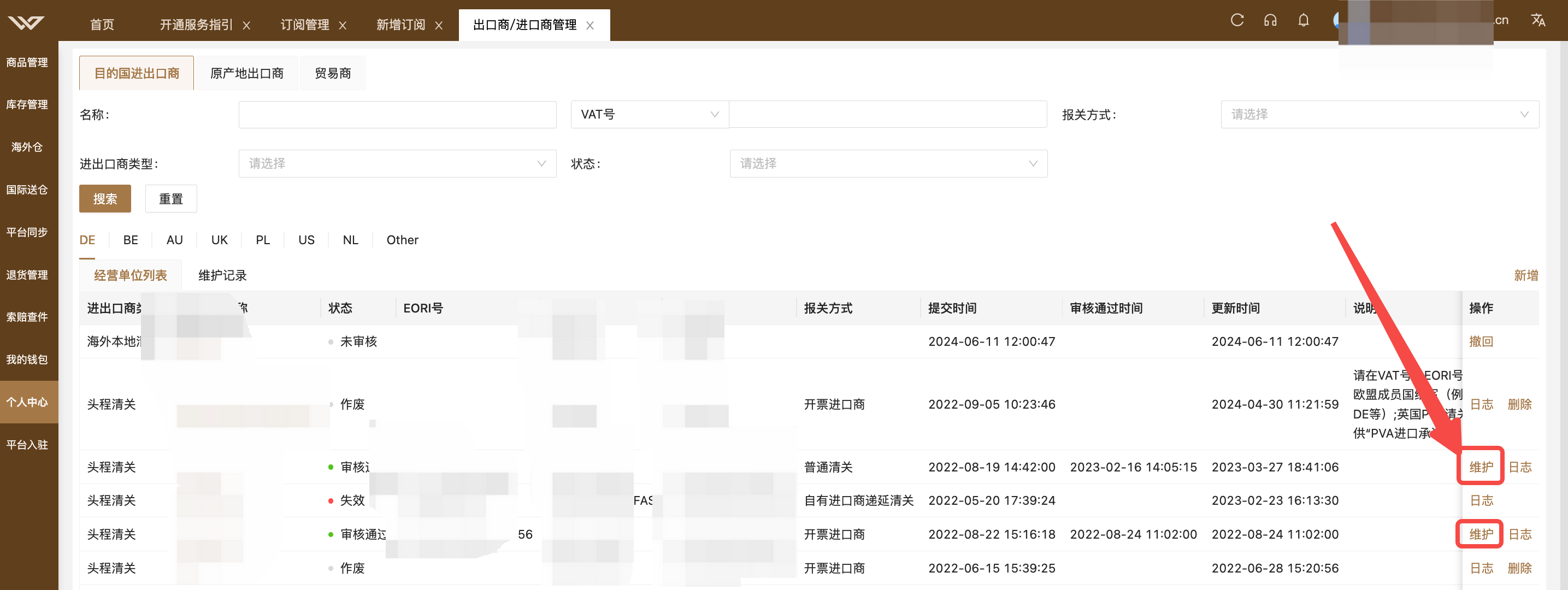Open 索赔查件 in sidebar

click(27, 317)
